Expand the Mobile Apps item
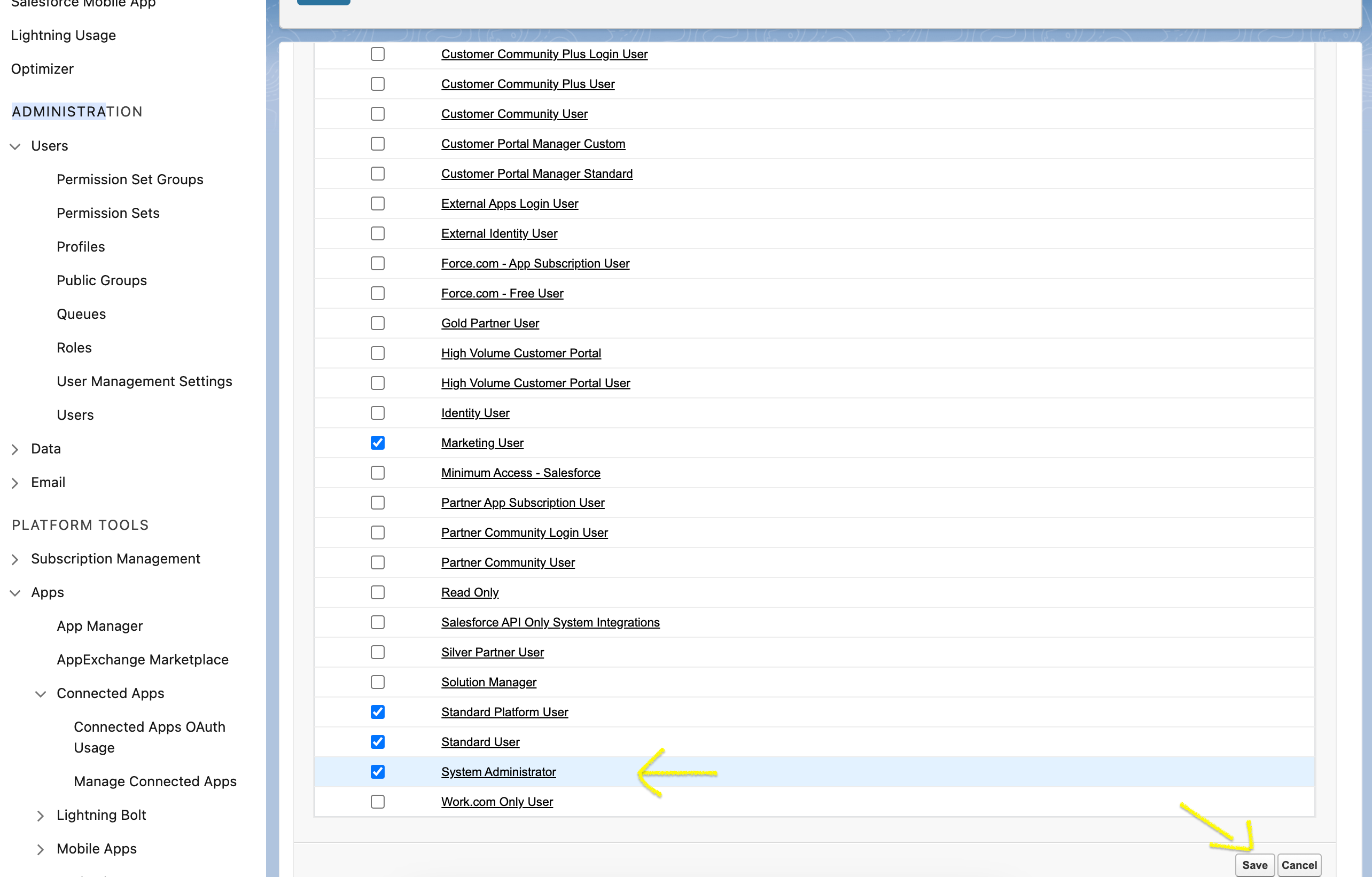This screenshot has height=877, width=1372. [41, 849]
